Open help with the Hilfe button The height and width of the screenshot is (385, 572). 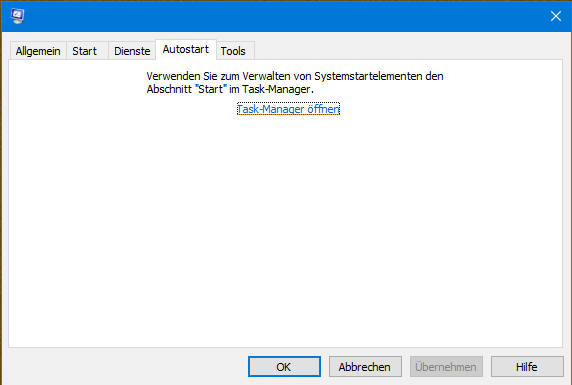(x=527, y=366)
